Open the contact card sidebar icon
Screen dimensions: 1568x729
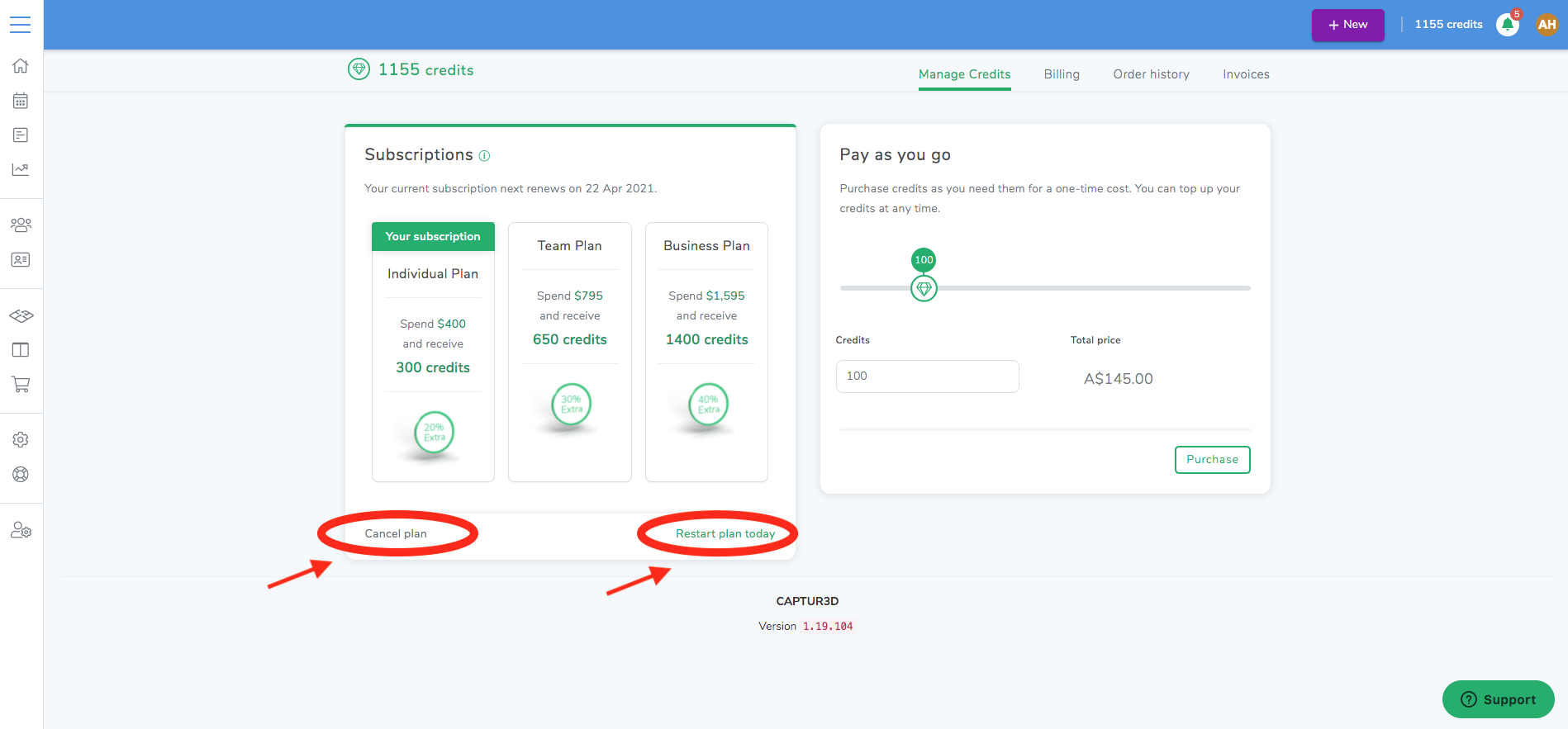pos(21,259)
